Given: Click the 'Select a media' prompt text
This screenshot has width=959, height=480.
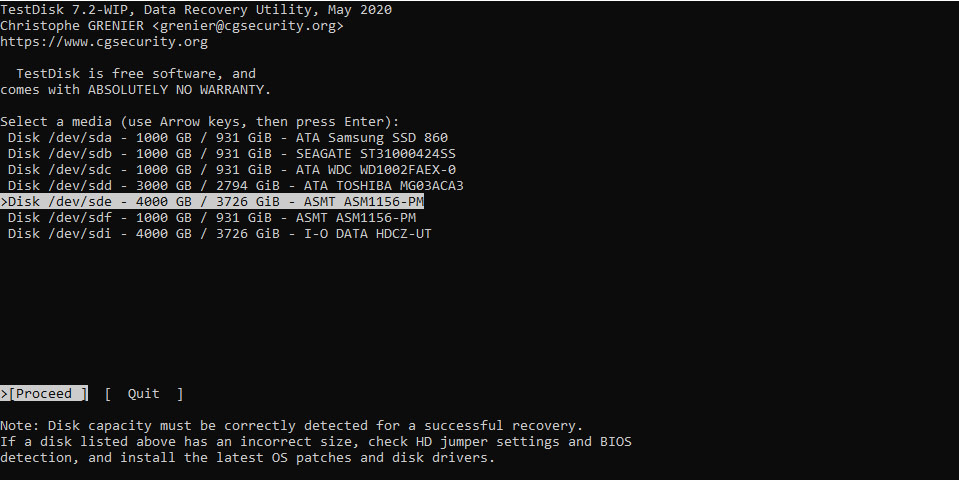Looking at the screenshot, I should tap(199, 122).
